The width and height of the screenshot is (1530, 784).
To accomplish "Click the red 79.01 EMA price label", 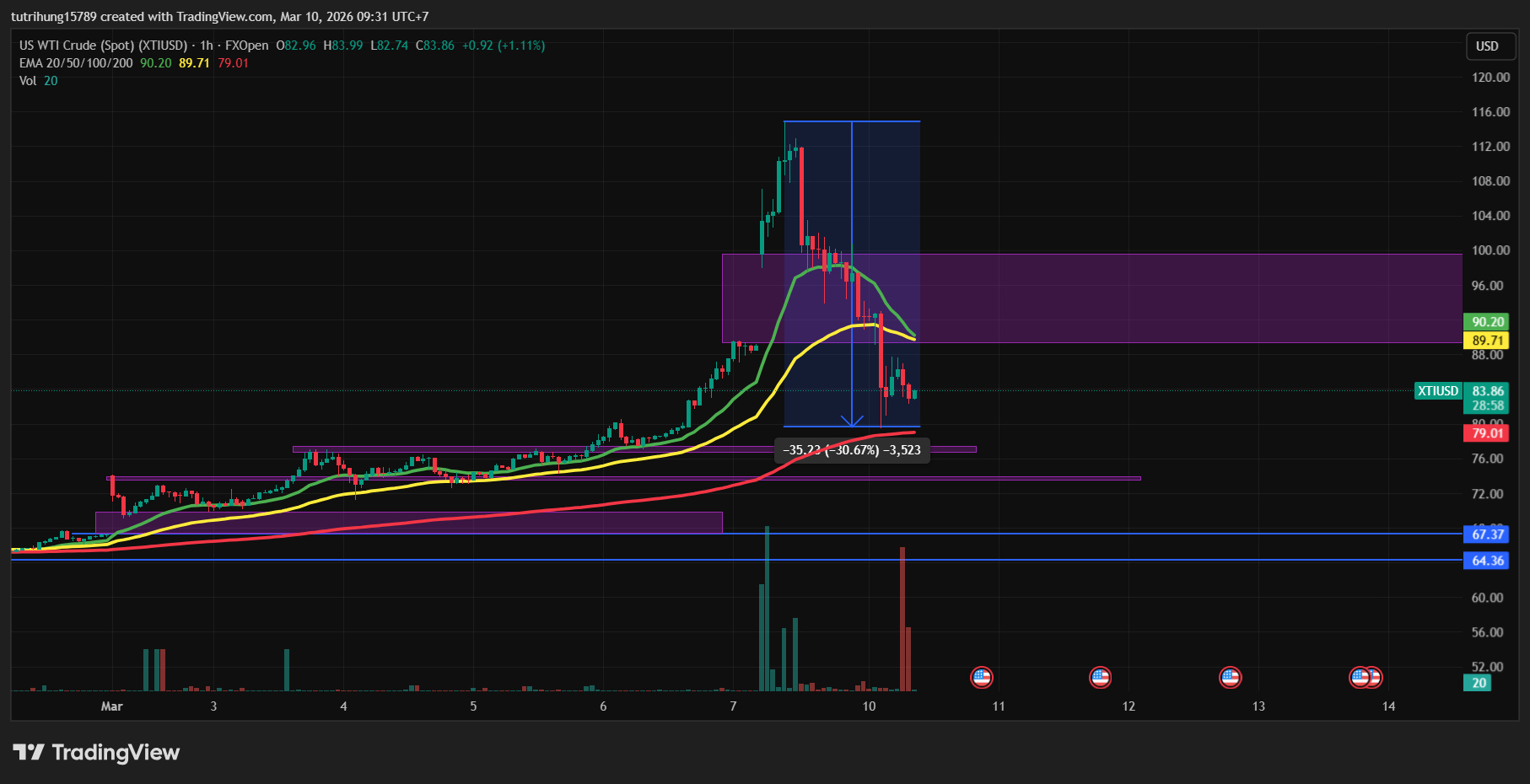I will pyautogui.click(x=1487, y=433).
